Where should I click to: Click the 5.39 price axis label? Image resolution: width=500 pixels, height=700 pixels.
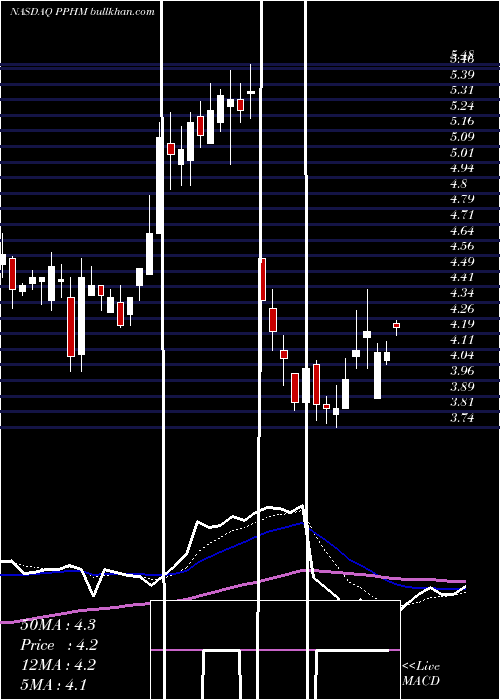click(462, 75)
